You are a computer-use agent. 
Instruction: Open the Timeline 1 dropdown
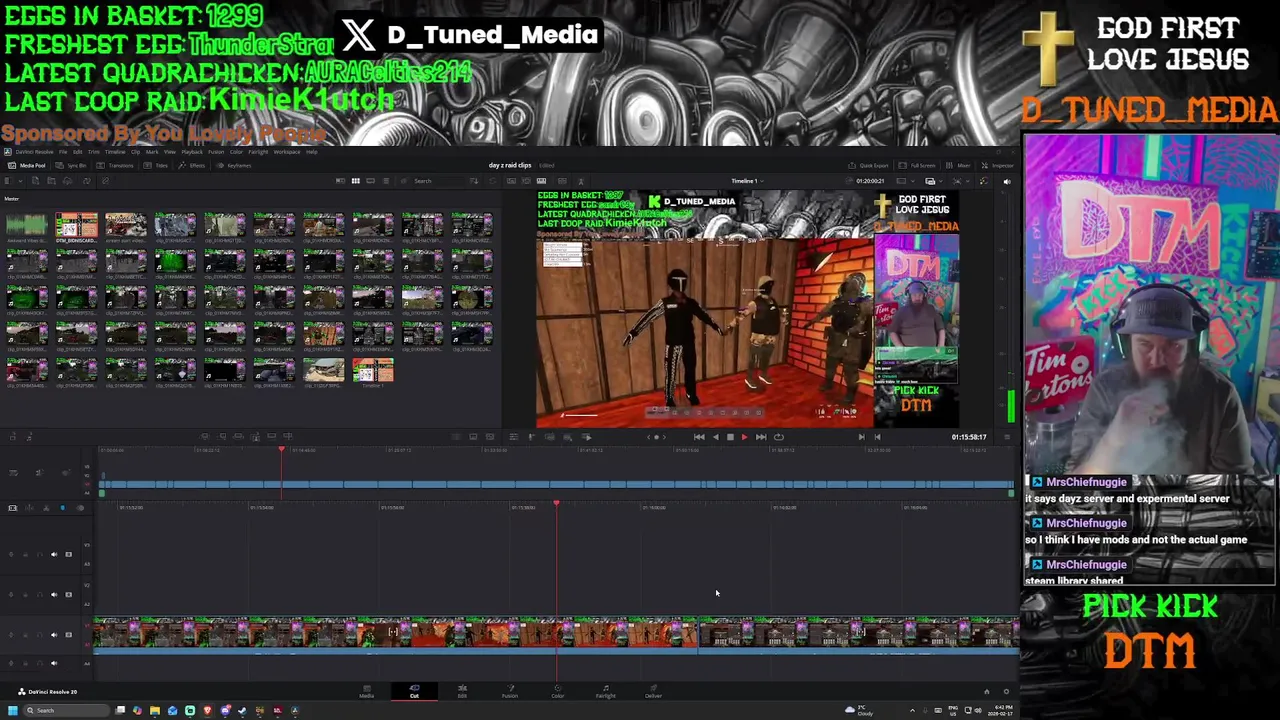point(747,181)
